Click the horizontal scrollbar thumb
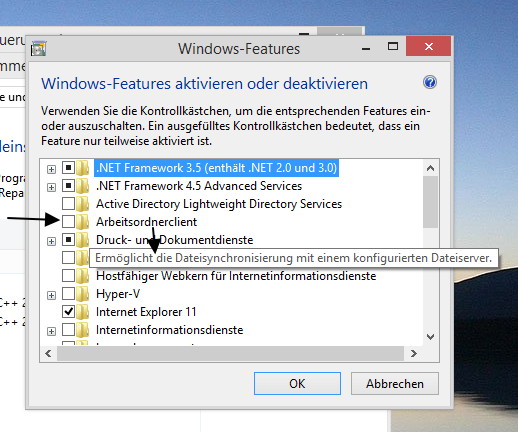518x432 pixels. click(x=230, y=353)
